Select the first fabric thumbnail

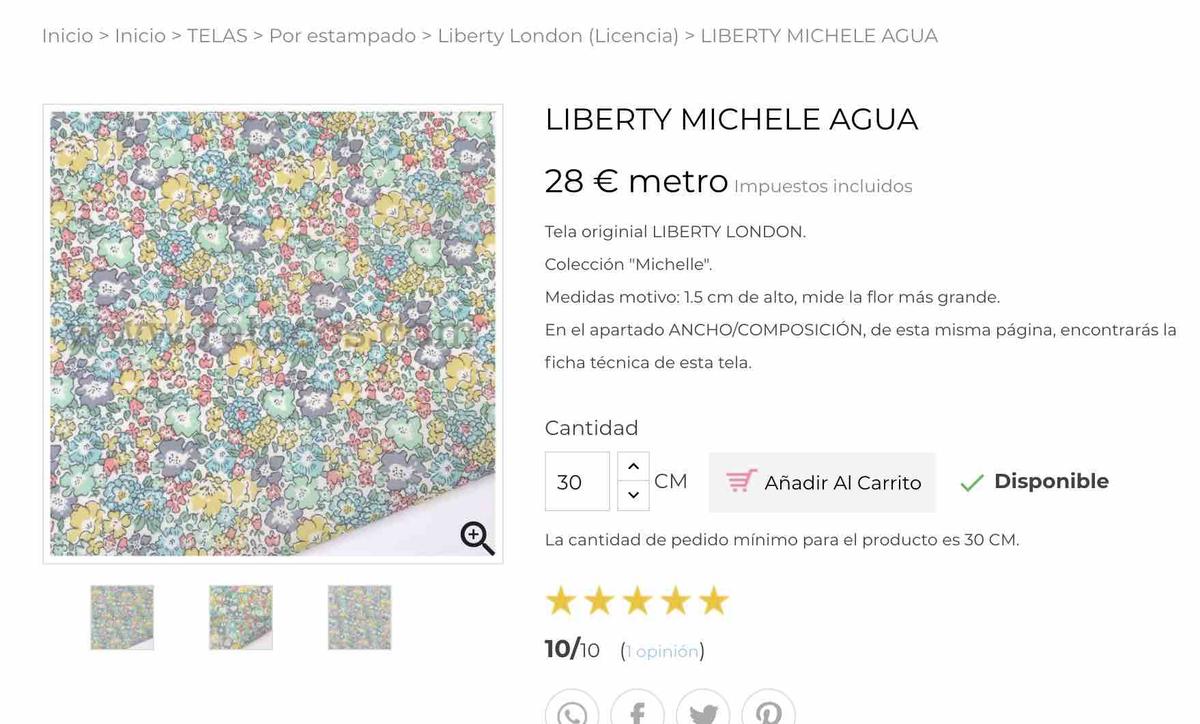122,617
